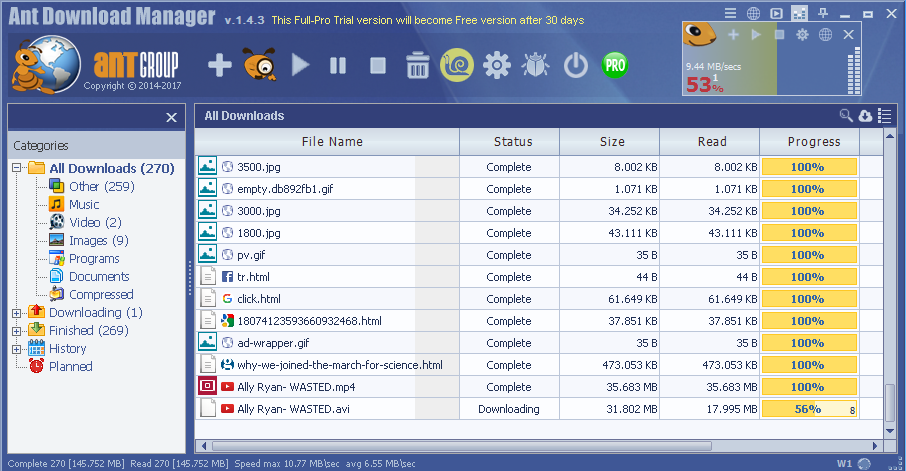Click the 100% progress bar of 3000.jpg

(x=809, y=211)
